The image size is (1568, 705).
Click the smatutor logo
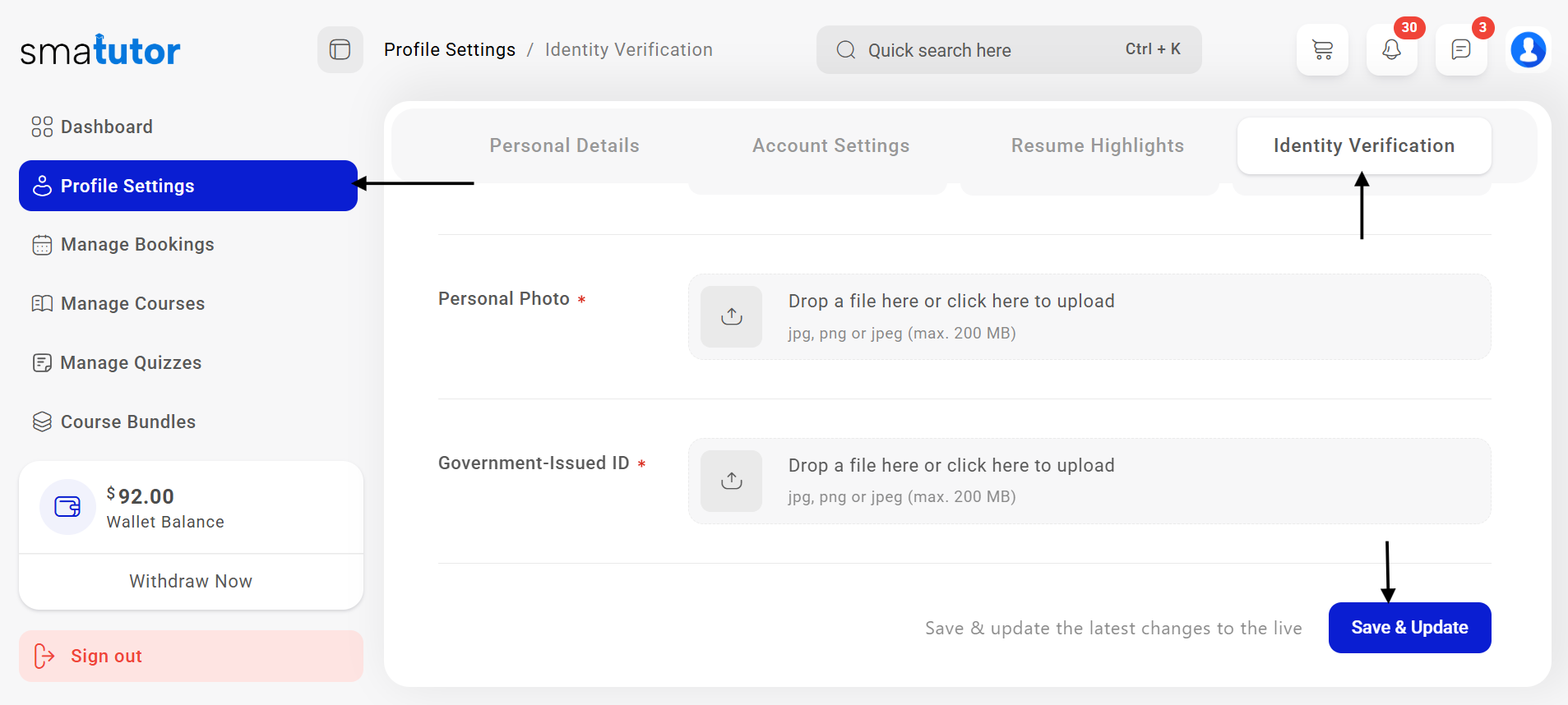[x=100, y=51]
